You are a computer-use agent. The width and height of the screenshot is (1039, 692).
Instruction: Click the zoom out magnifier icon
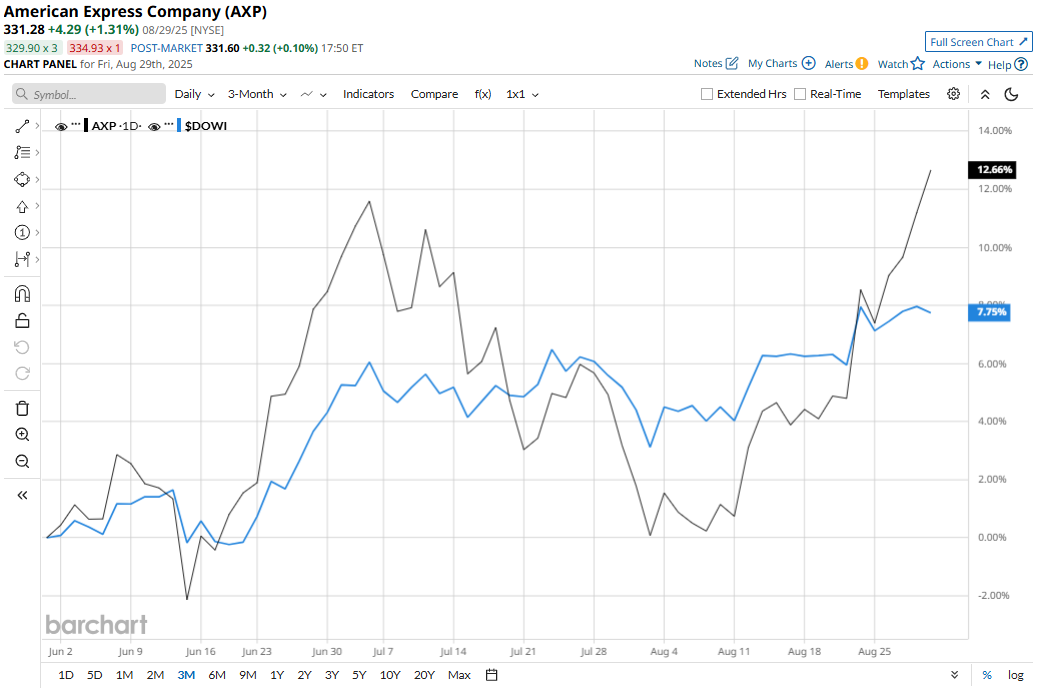pos(22,461)
